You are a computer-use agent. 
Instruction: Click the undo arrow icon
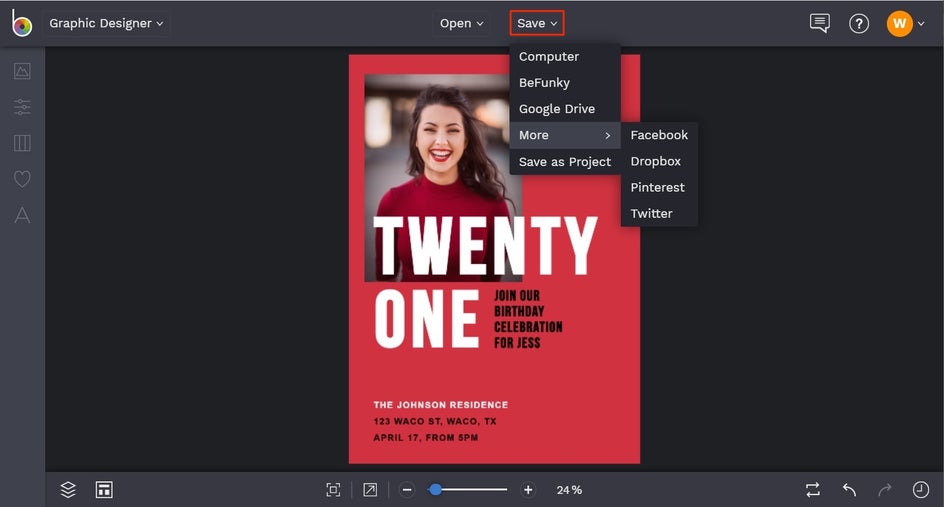click(849, 490)
